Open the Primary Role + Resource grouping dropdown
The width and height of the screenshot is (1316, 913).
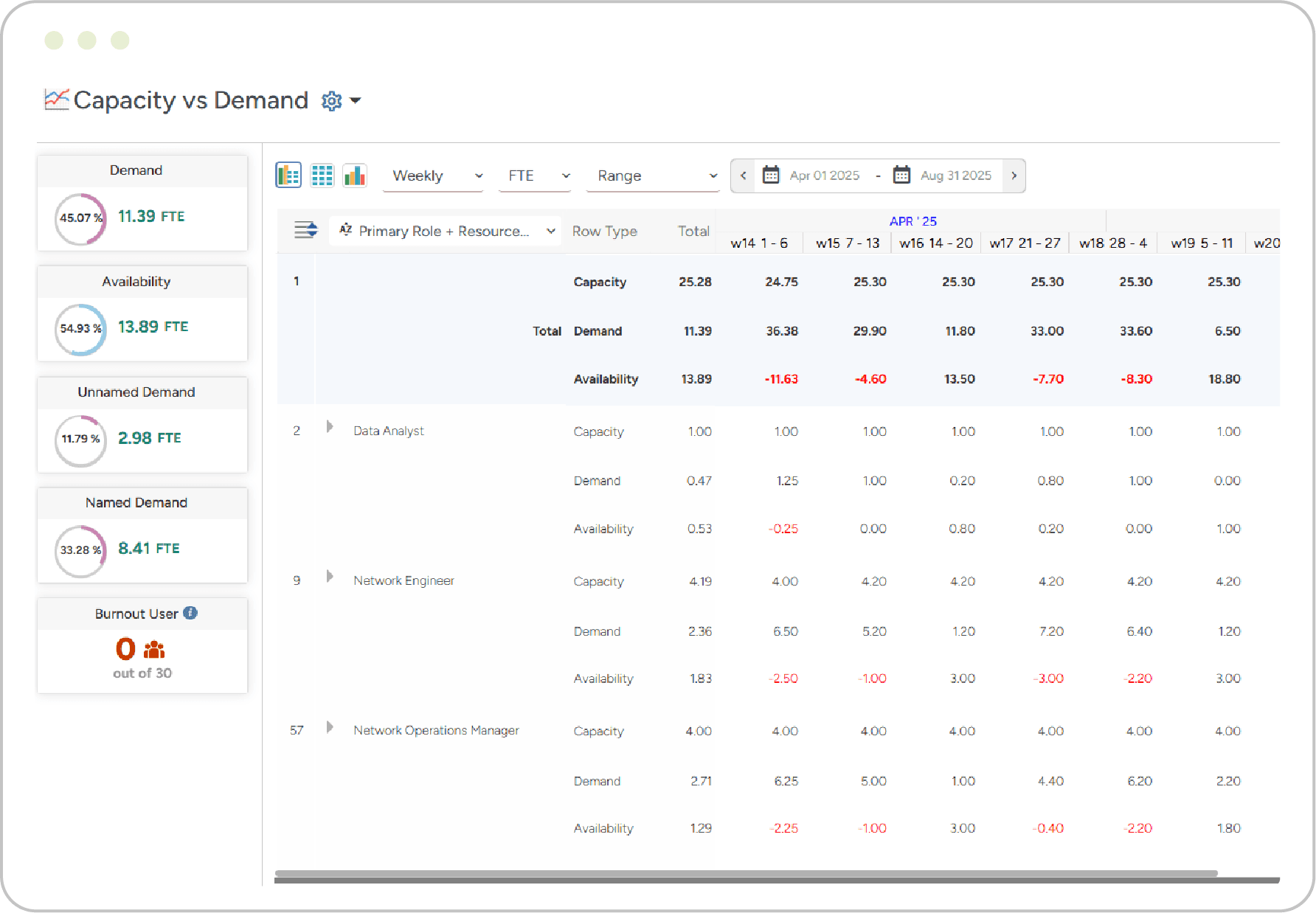pos(446,231)
